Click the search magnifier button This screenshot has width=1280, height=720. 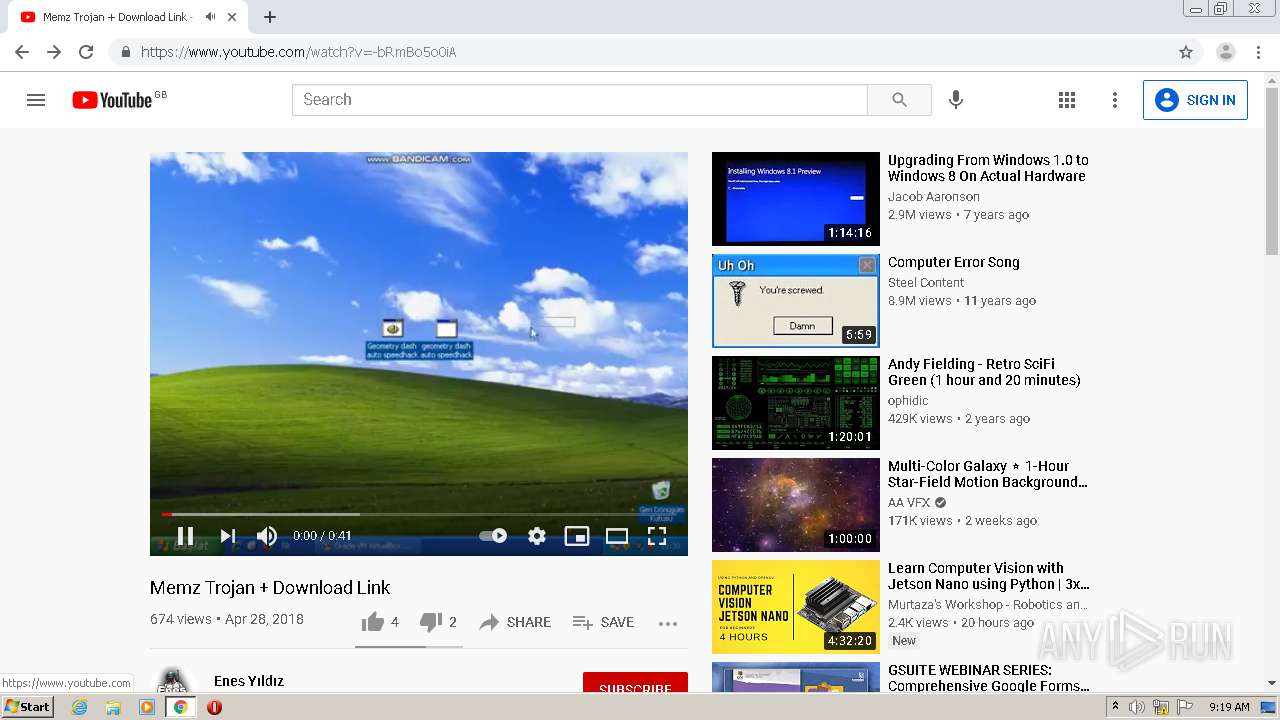tap(899, 100)
